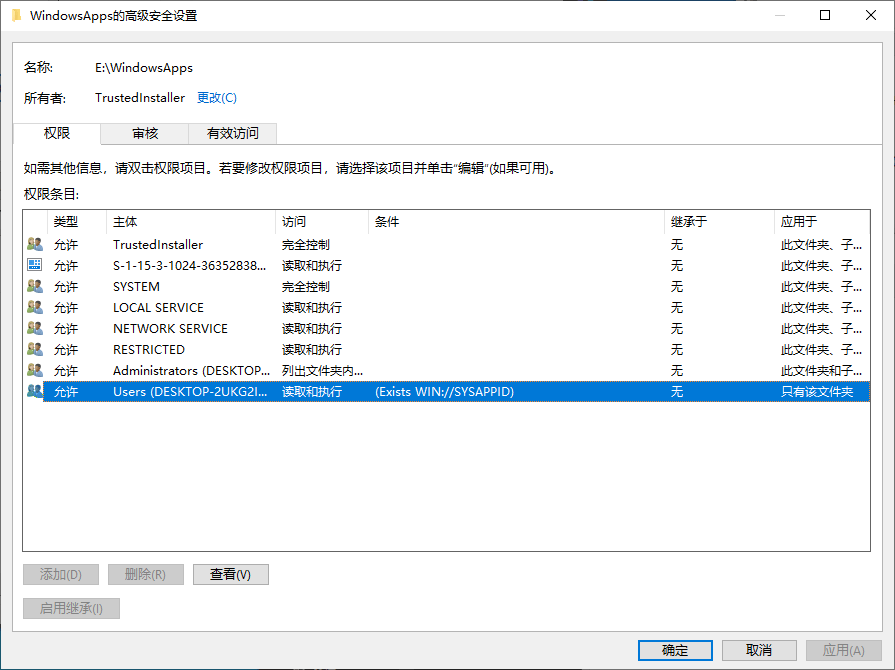Click the 查看(V) button
Image resolution: width=895 pixels, height=670 pixels.
pyautogui.click(x=231, y=574)
